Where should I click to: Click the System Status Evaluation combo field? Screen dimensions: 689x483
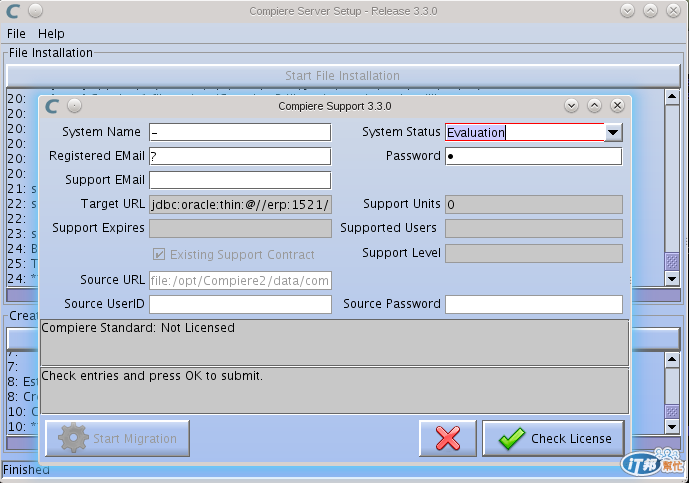coord(525,132)
